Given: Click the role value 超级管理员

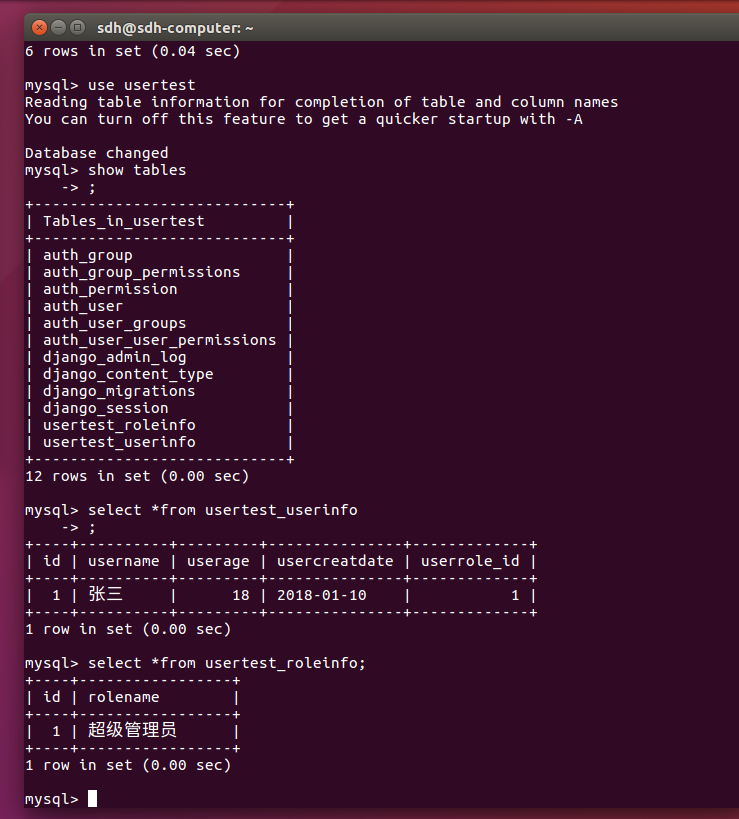Looking at the screenshot, I should point(132,730).
